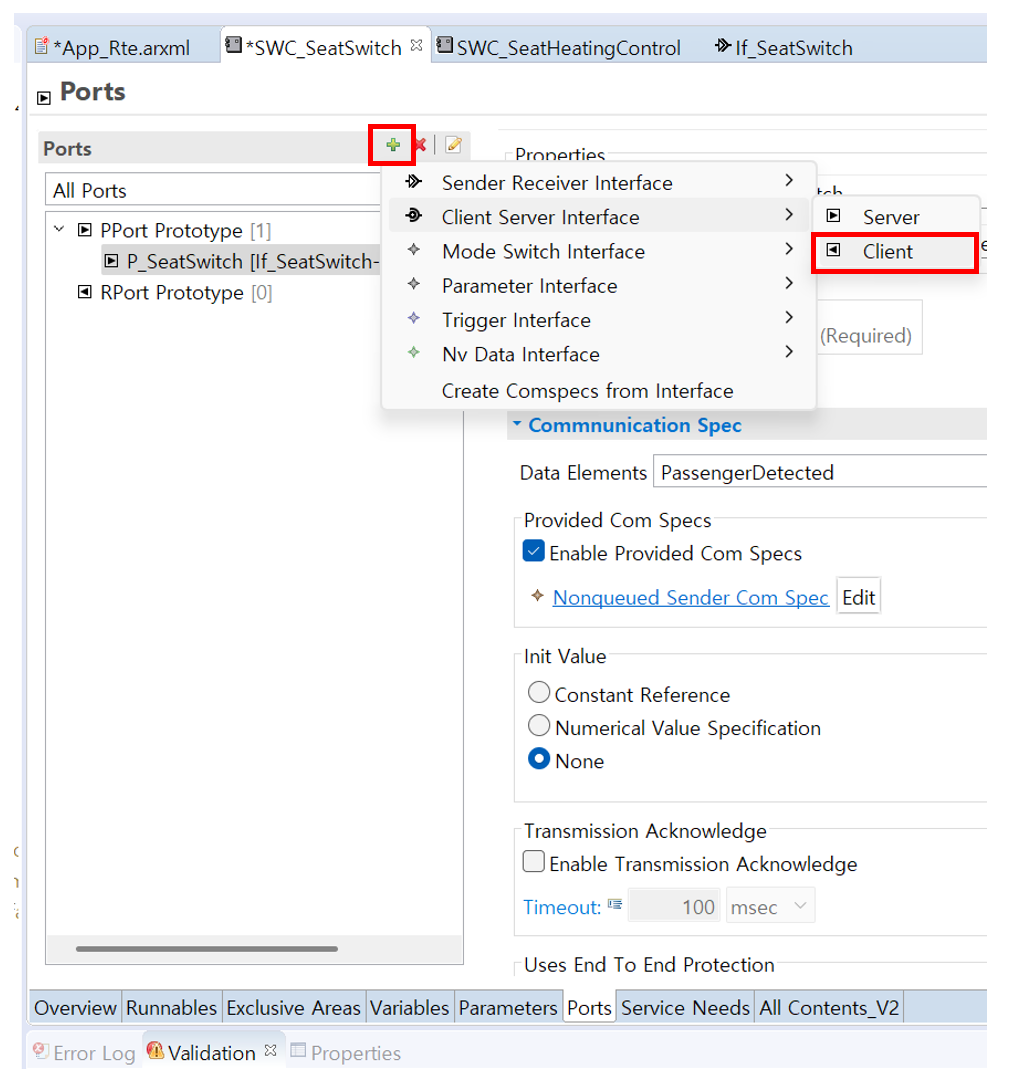The image size is (1018, 1081).
Task: Close the SWC_SeatSwitch editor tab
Action: 416,46
